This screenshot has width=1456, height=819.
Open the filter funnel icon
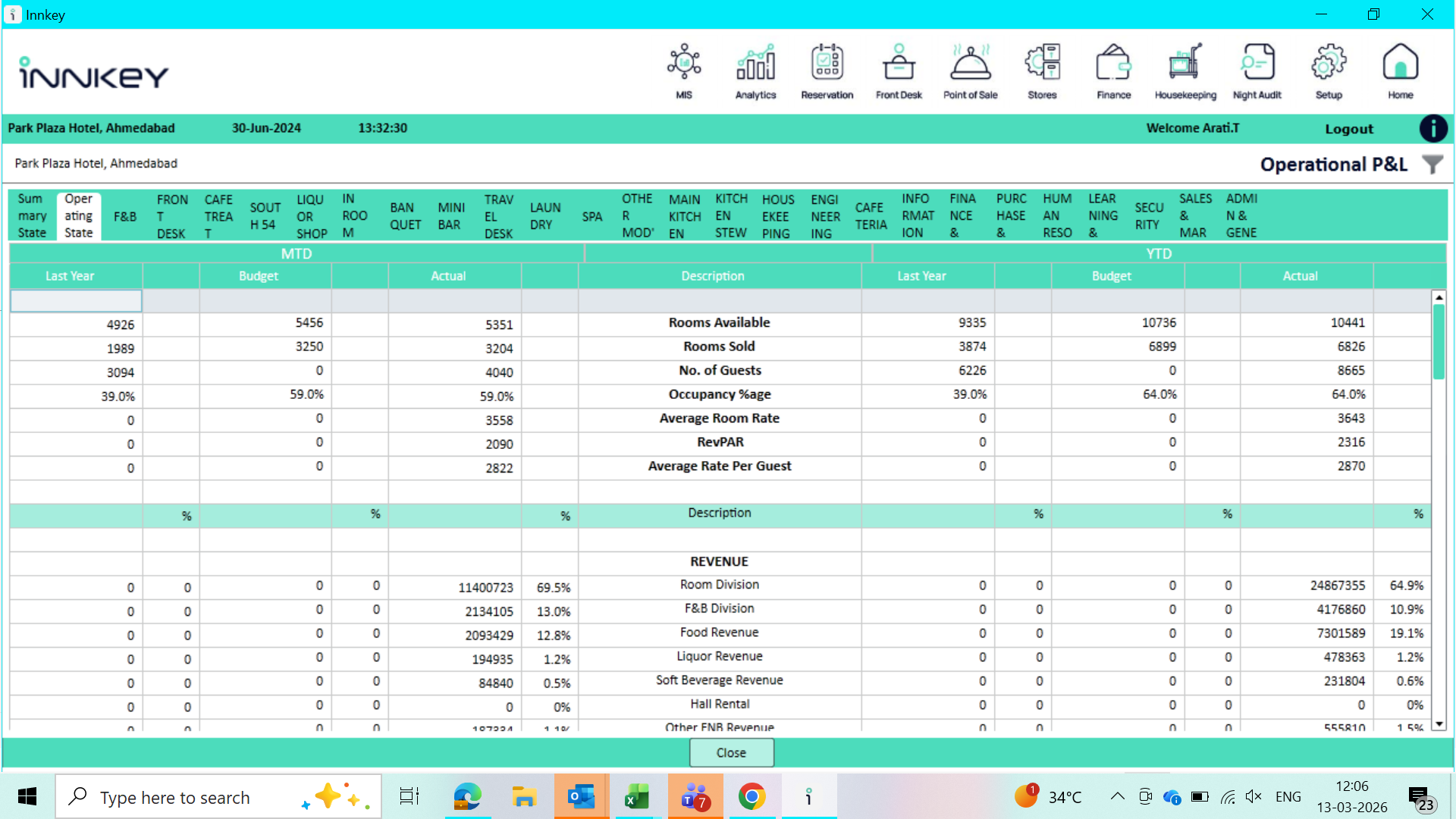coord(1432,164)
